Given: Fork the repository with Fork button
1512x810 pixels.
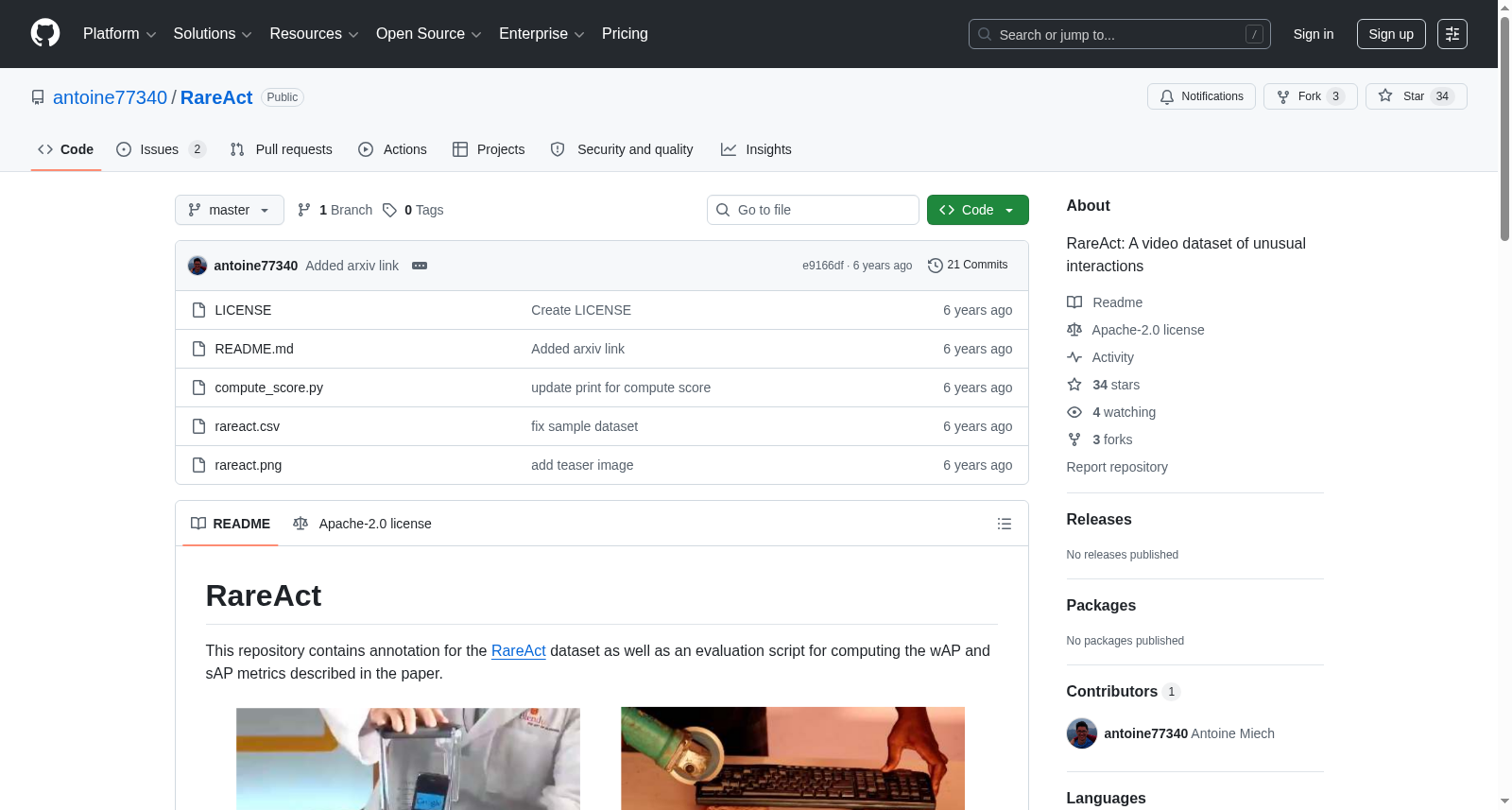Looking at the screenshot, I should point(1310,96).
